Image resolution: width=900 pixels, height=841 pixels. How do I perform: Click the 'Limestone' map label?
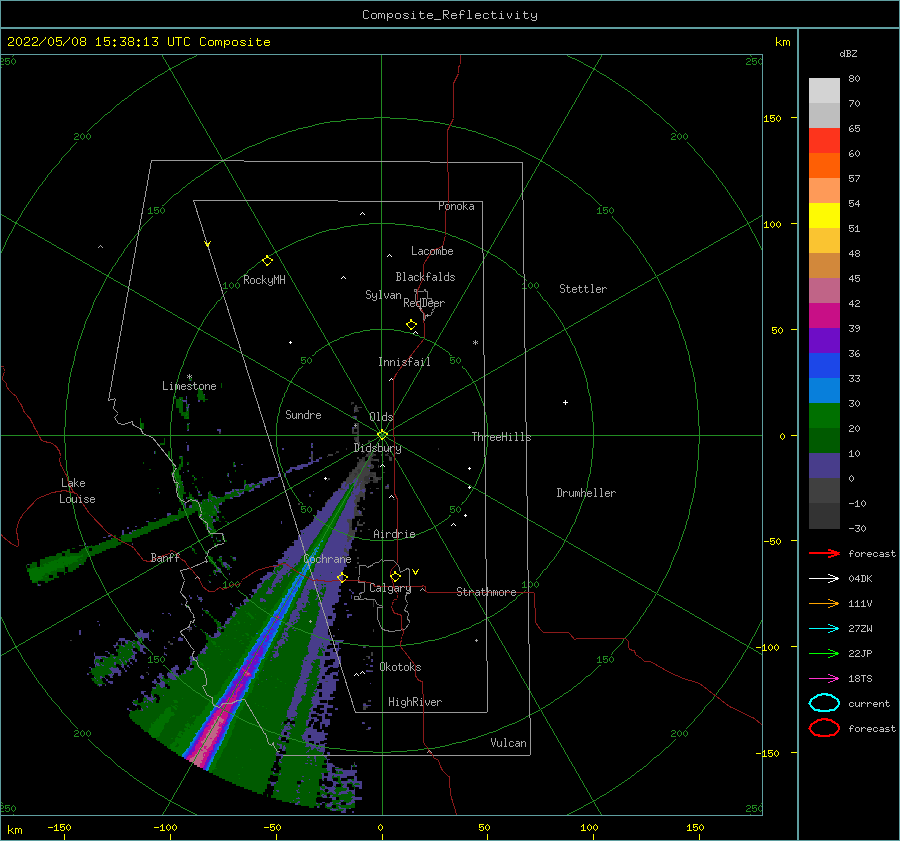(x=189, y=386)
